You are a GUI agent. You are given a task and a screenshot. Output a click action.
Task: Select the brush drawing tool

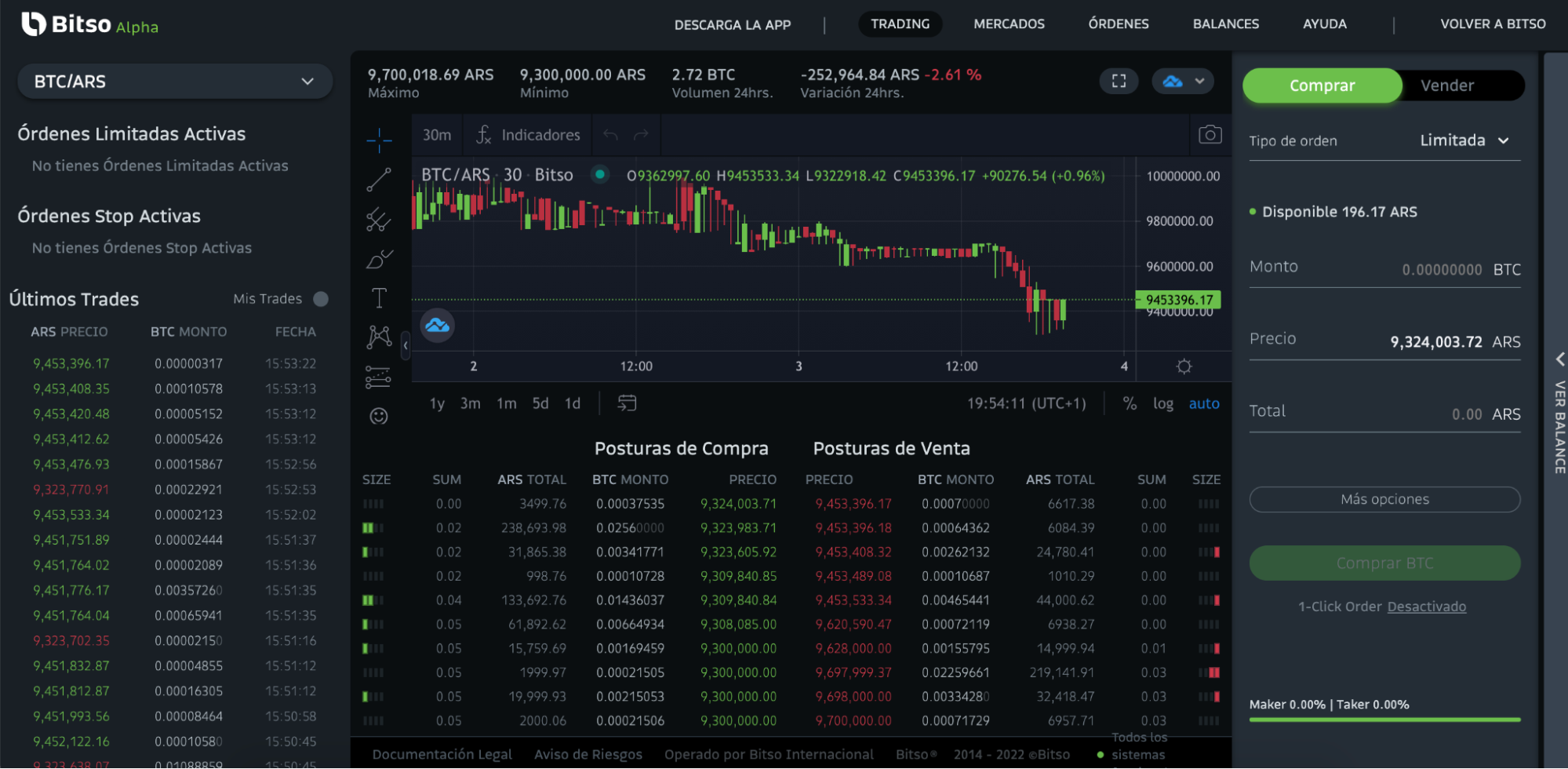coord(379,259)
